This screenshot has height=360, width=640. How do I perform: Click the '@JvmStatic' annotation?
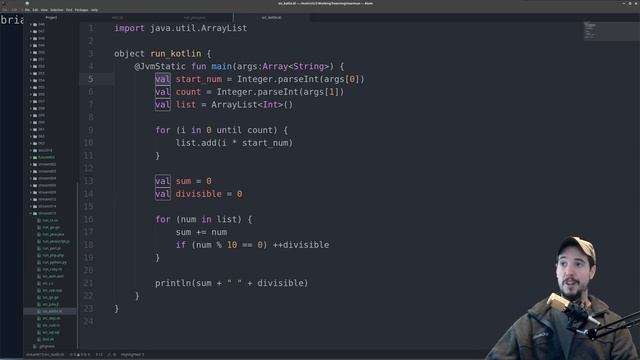[160, 66]
